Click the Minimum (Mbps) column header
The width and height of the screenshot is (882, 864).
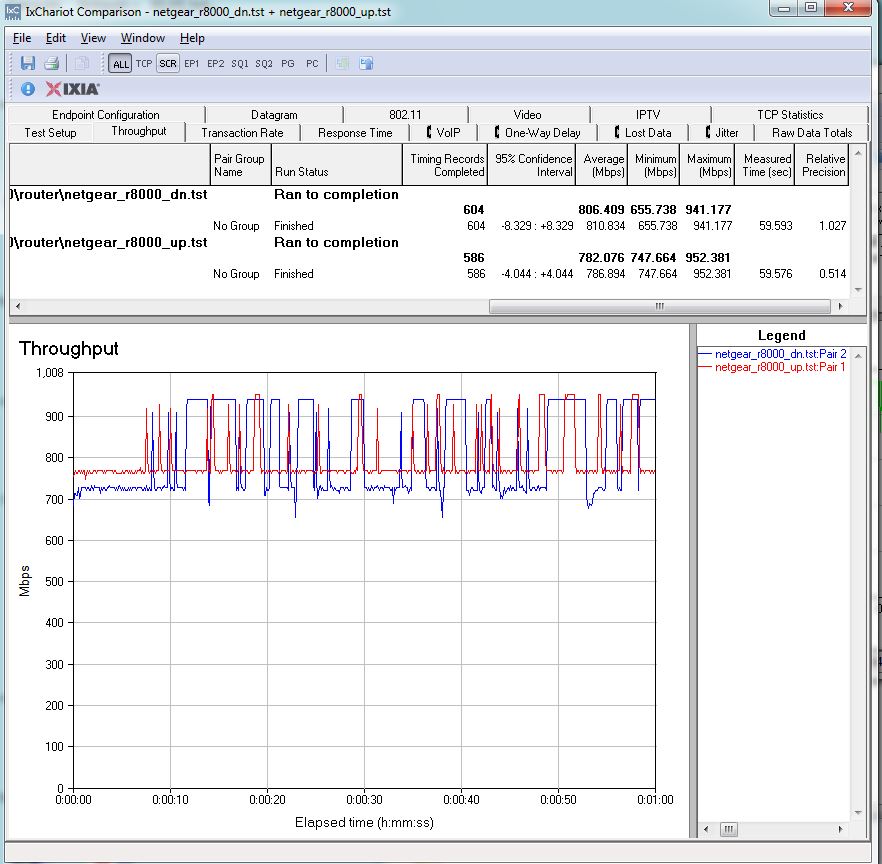click(x=654, y=165)
